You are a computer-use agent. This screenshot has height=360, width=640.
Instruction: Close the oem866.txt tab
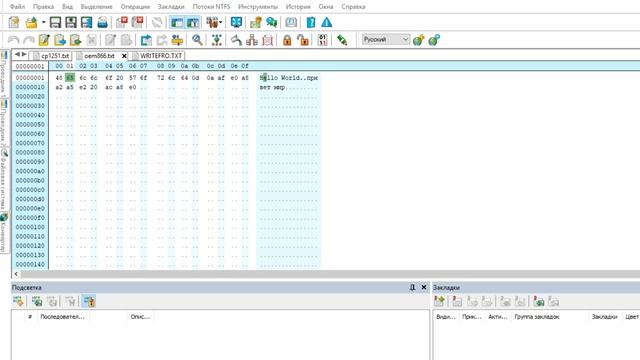(124, 56)
